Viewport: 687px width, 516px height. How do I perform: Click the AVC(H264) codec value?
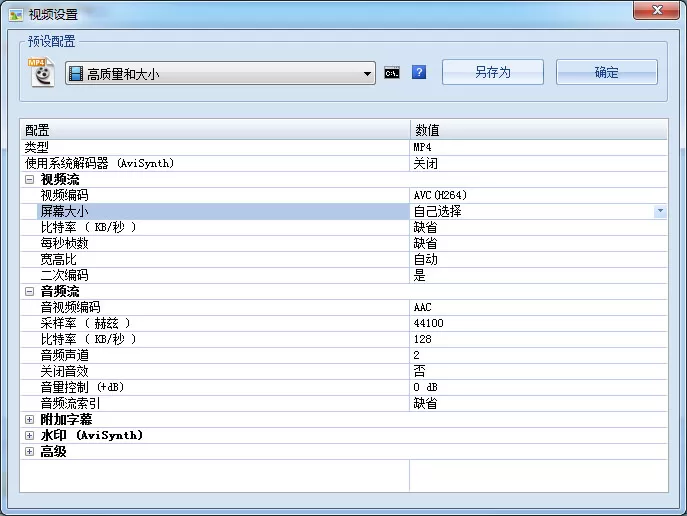coord(440,195)
